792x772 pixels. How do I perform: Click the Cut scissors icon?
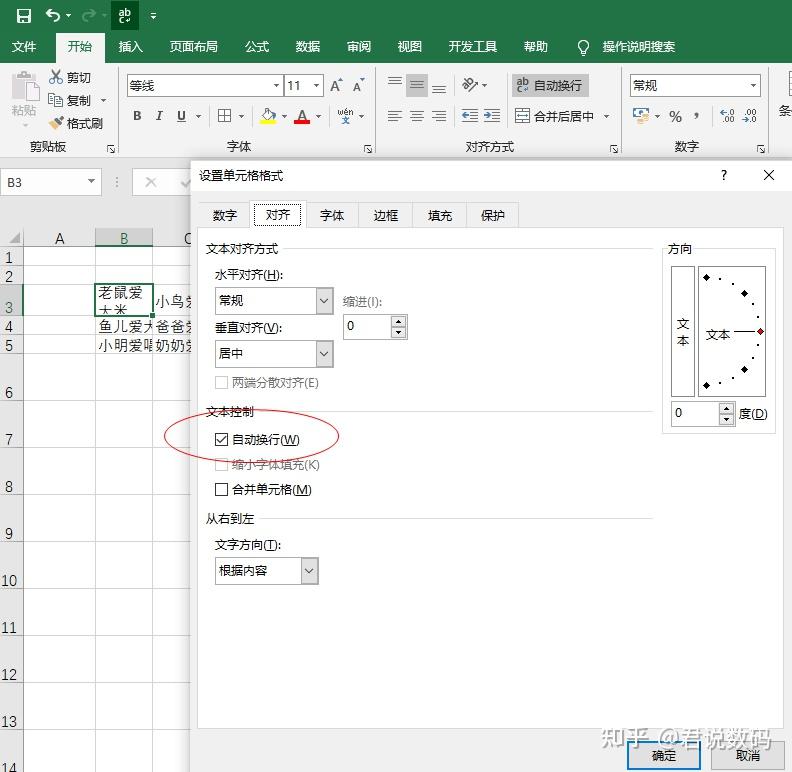pos(56,77)
